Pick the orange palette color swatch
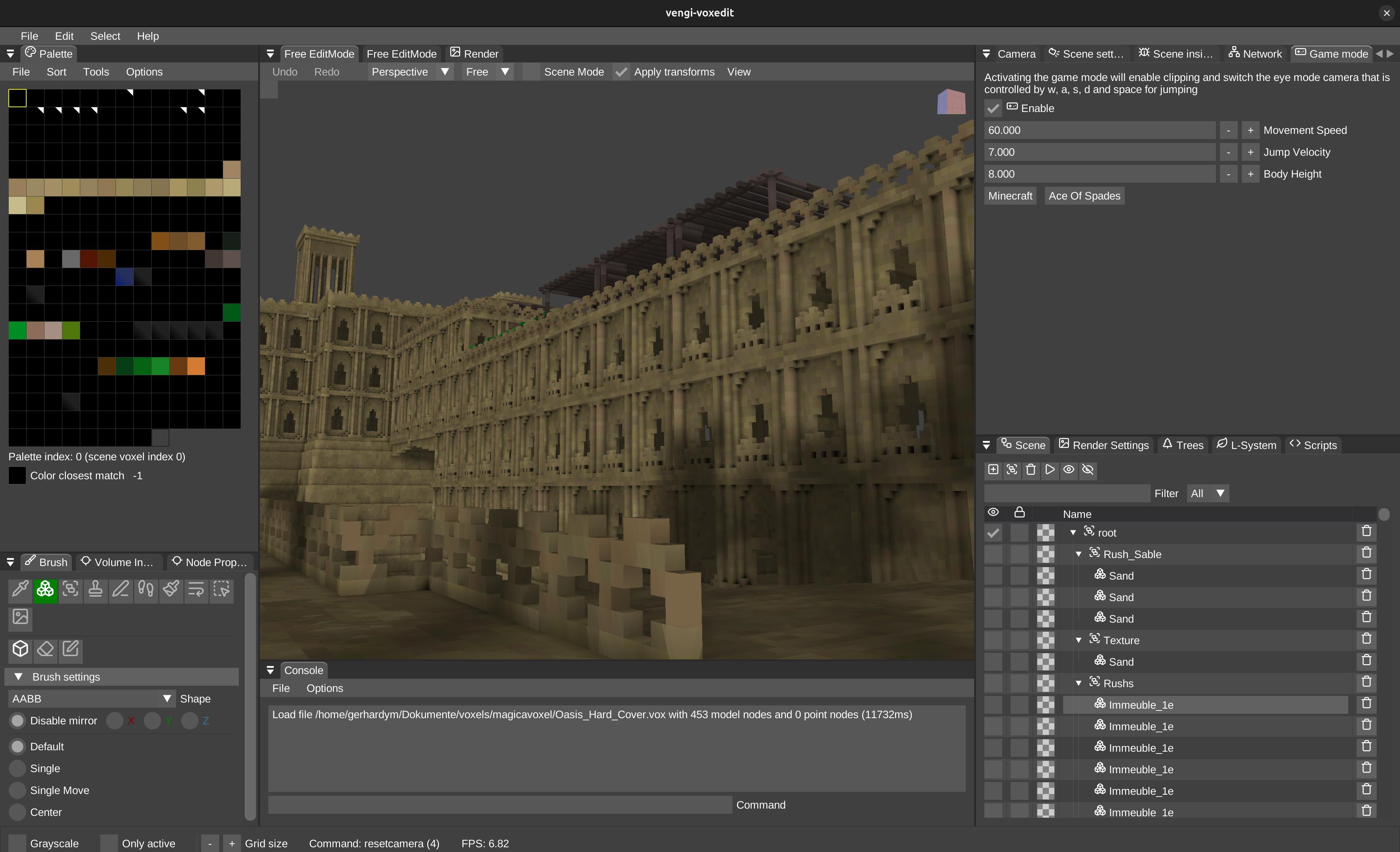The image size is (1400, 852). pos(196,367)
